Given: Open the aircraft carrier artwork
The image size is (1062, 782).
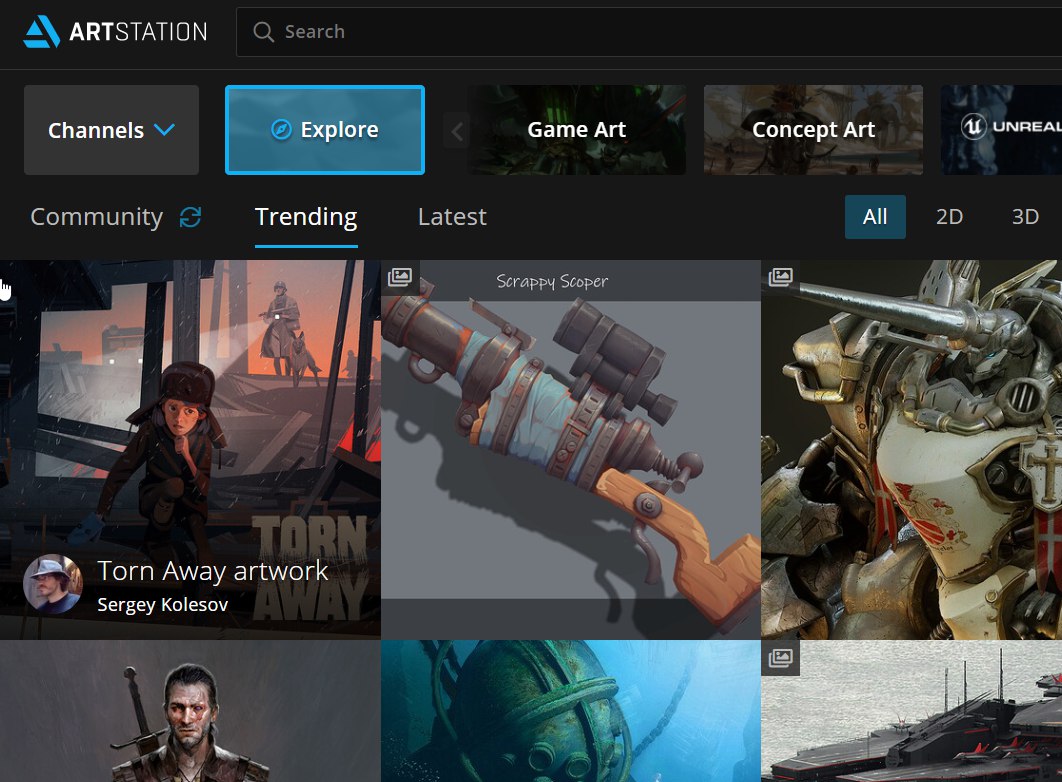Looking at the screenshot, I should (x=912, y=711).
